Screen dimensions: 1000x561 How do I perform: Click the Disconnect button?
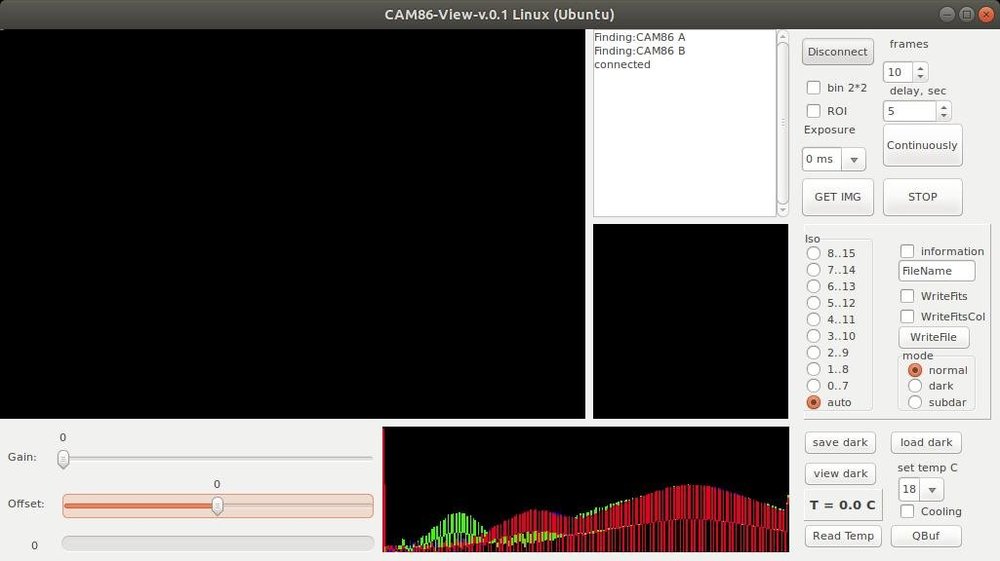point(837,52)
